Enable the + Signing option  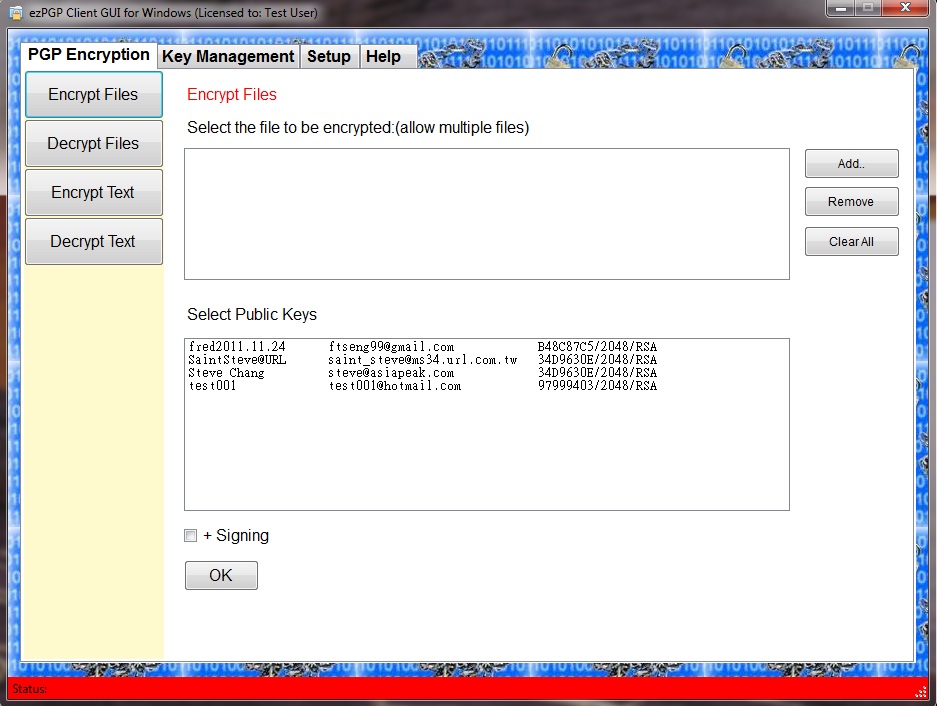(190, 535)
